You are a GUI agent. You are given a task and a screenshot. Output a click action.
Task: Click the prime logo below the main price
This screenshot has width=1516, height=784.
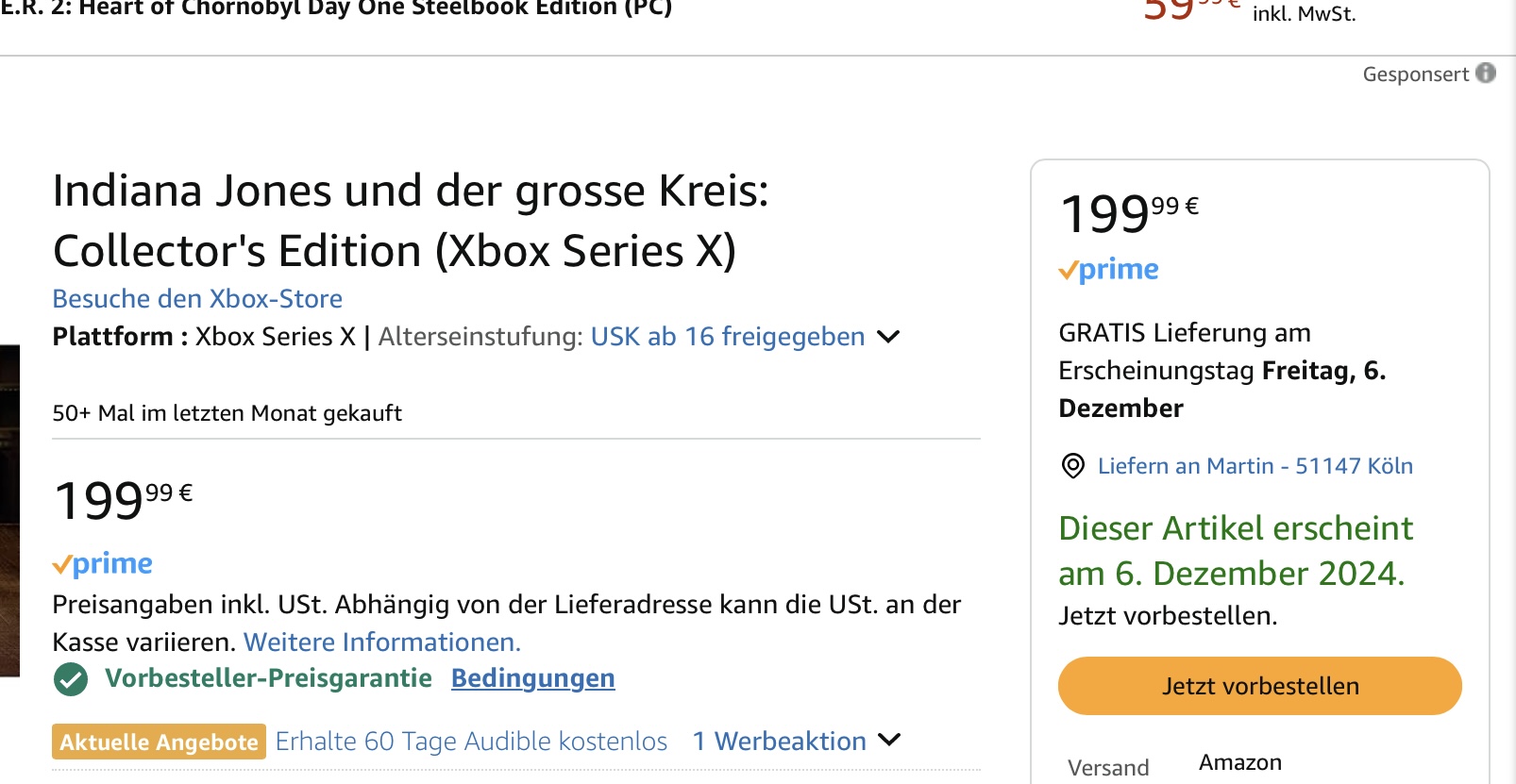[x=102, y=564]
